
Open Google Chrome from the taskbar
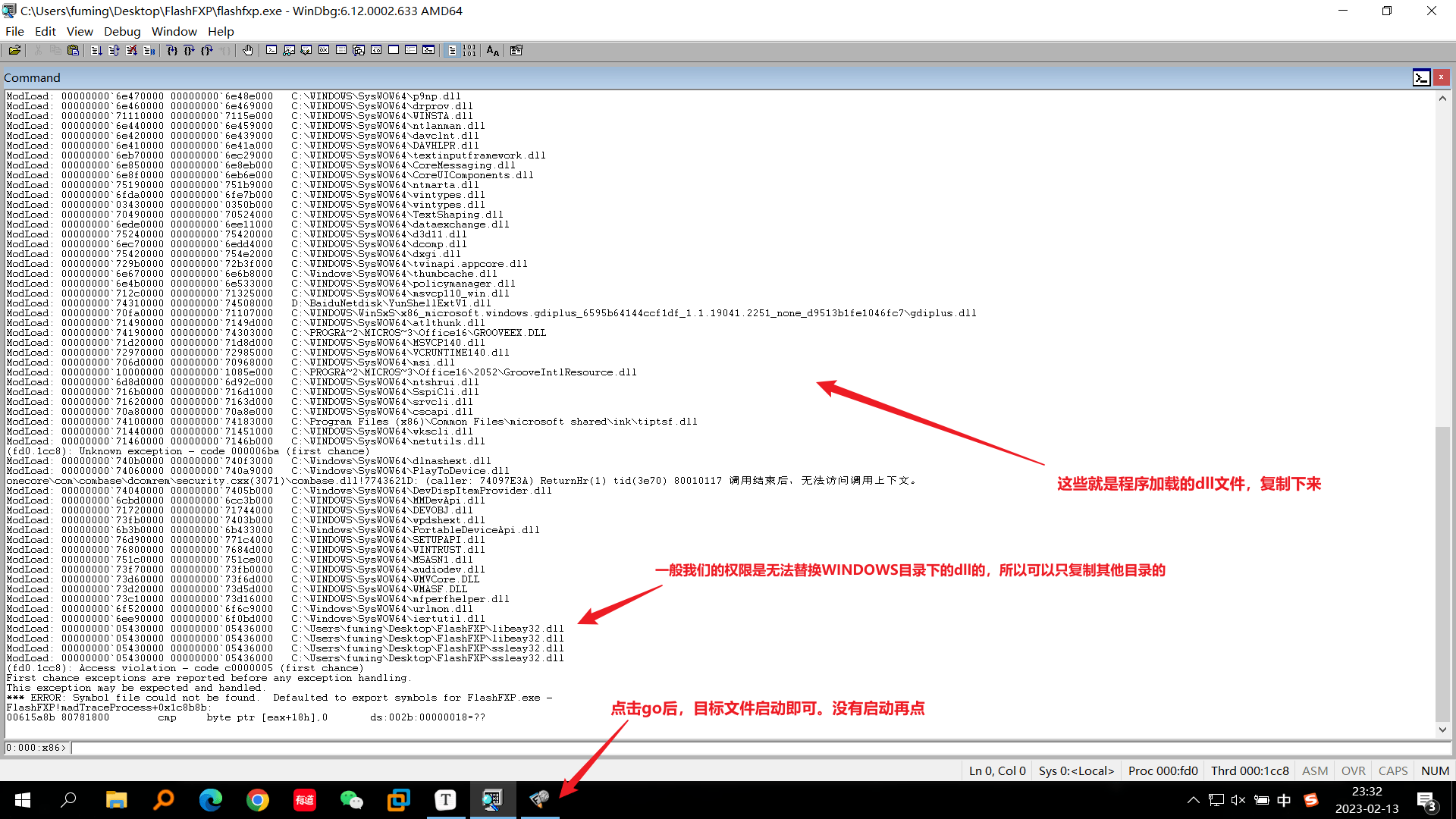[x=258, y=800]
